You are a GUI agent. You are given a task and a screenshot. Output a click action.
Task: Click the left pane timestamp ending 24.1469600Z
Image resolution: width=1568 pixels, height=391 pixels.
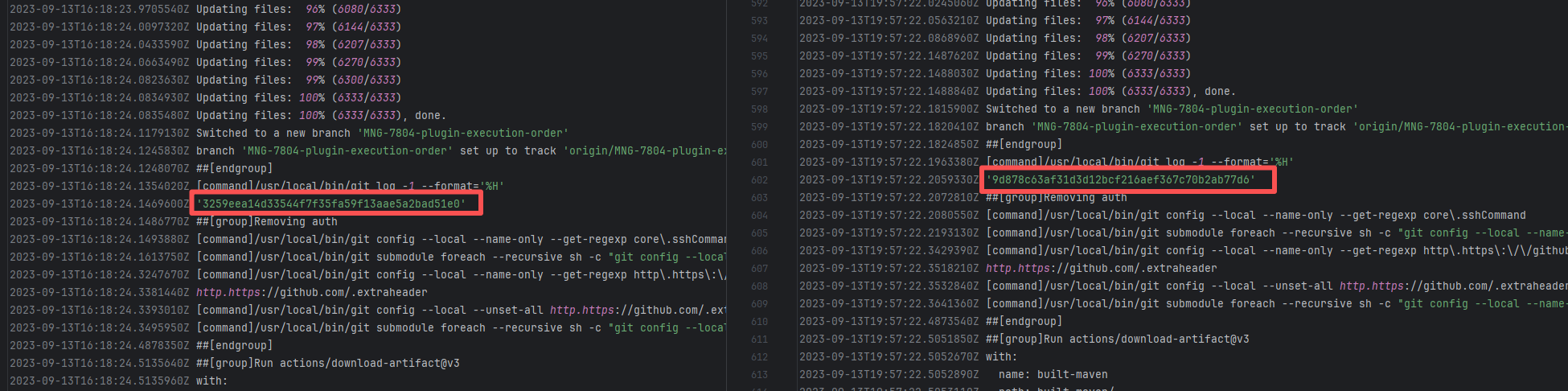tap(99, 204)
